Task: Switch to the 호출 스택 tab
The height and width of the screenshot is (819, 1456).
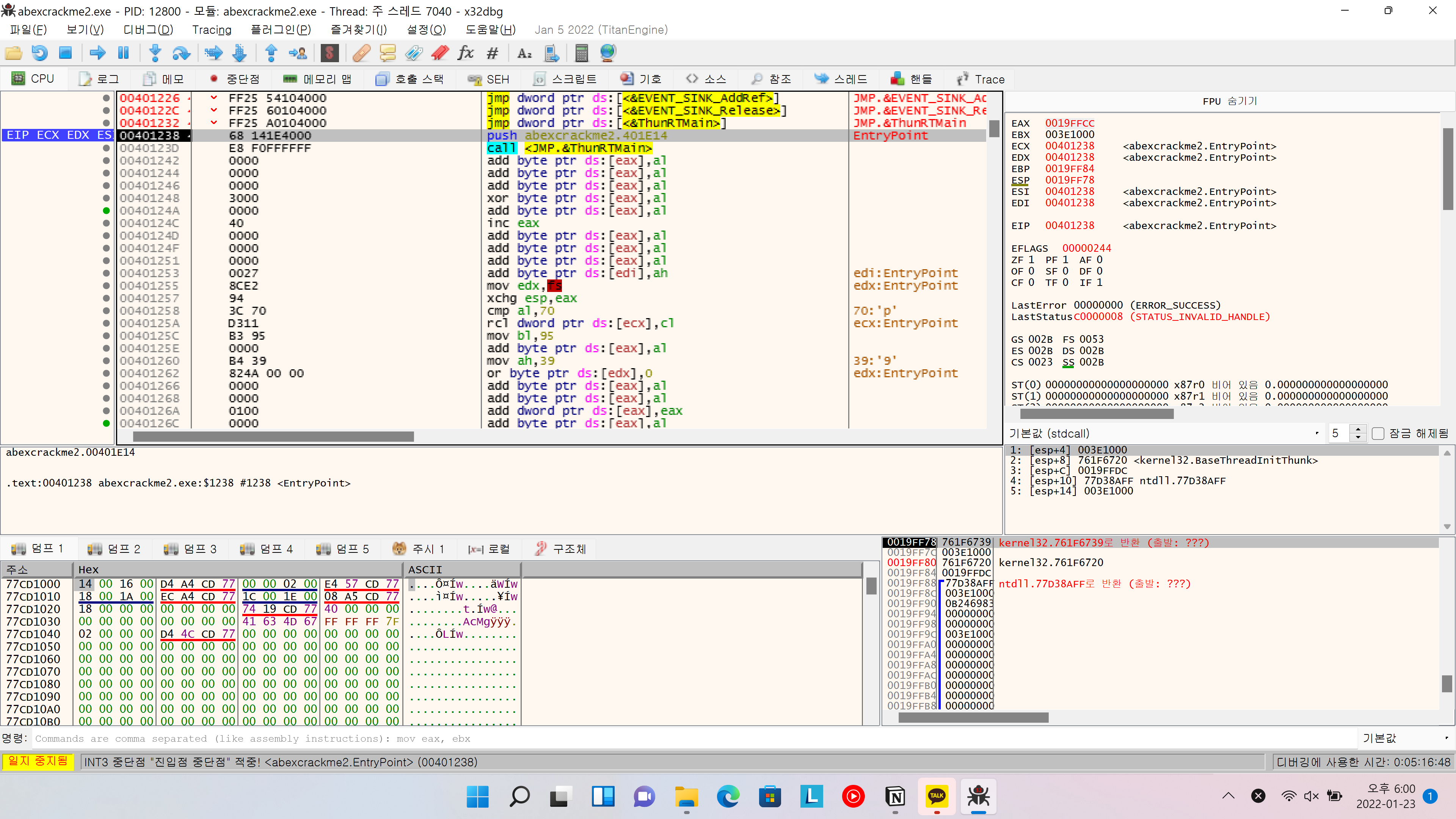Action: click(x=410, y=79)
